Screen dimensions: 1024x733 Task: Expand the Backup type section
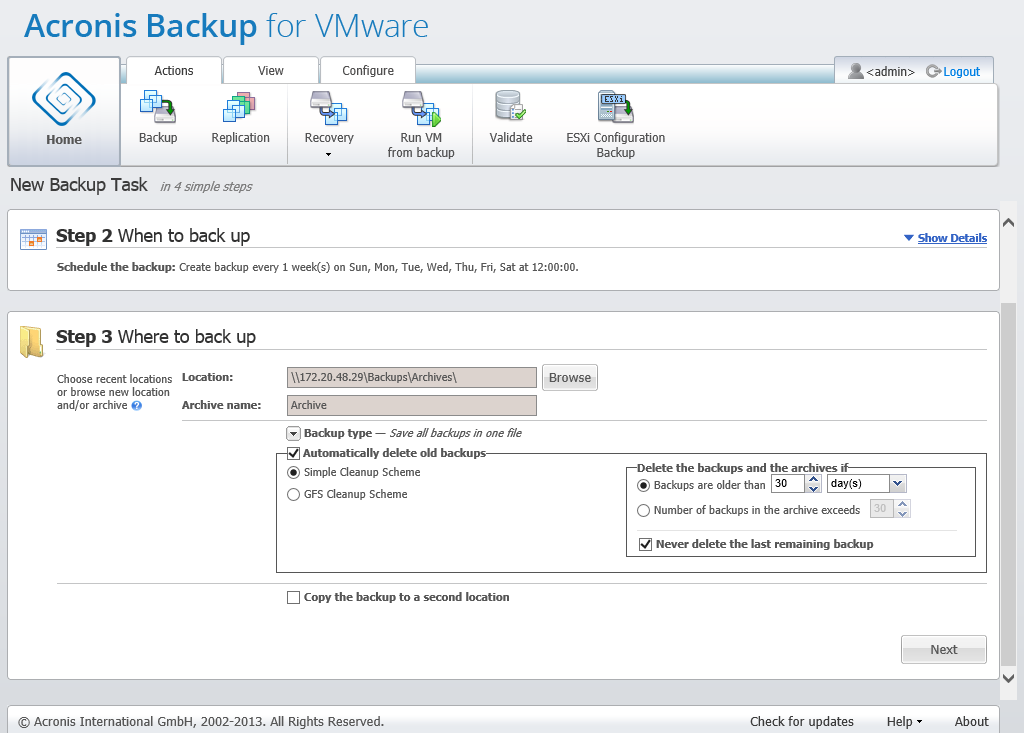293,433
